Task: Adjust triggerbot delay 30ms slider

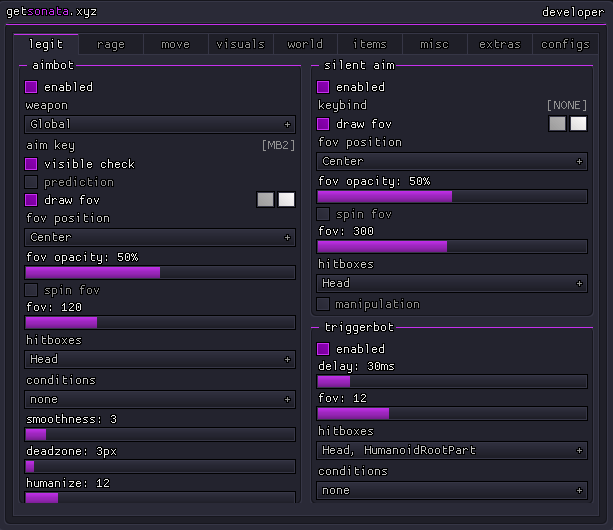Action: (452, 381)
